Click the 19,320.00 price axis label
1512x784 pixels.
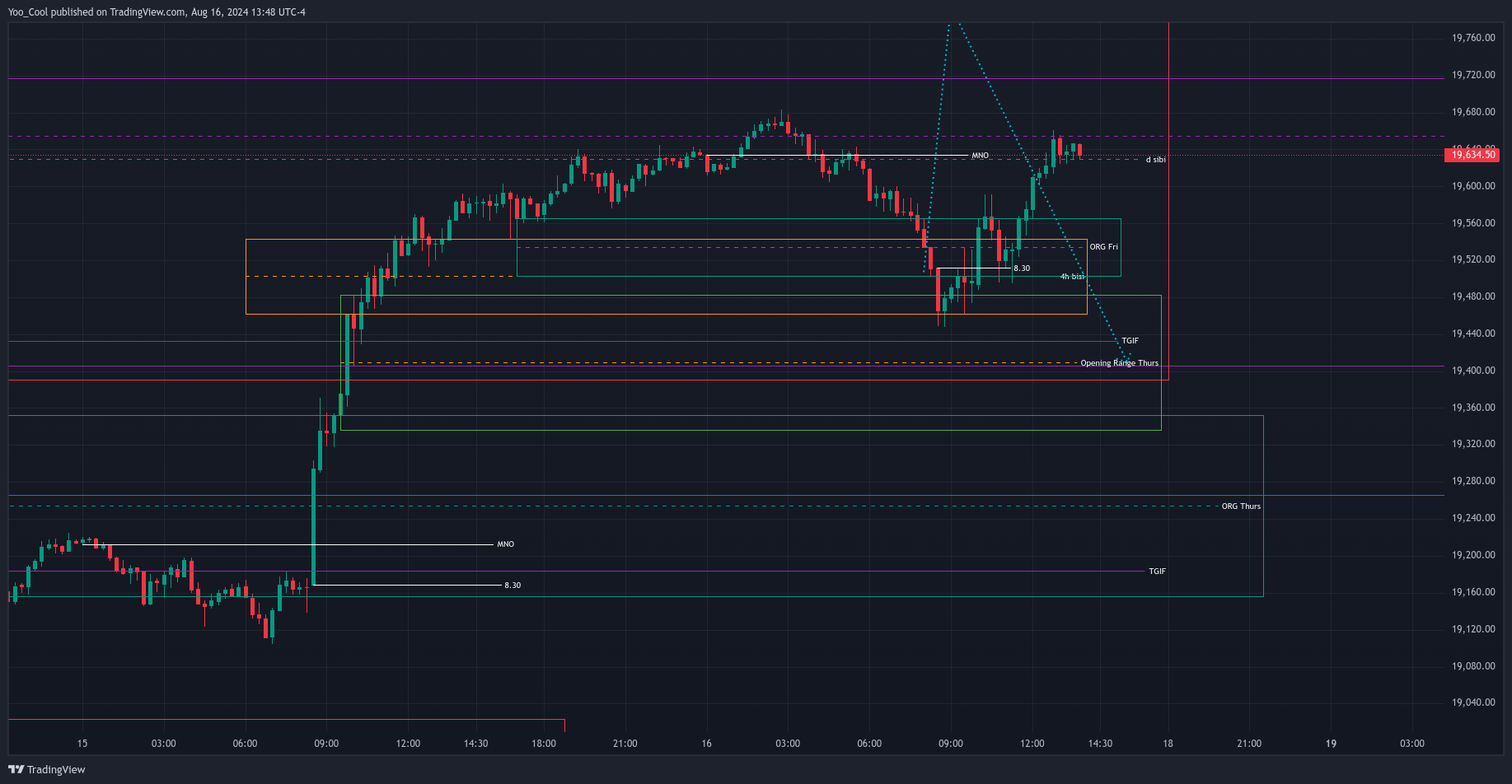1473,444
